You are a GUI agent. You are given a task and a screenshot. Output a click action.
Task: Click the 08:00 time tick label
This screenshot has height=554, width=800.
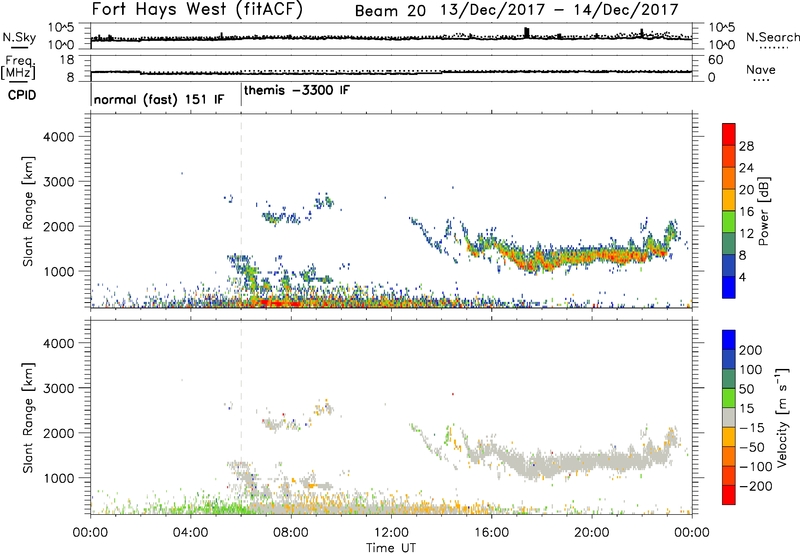tap(291, 533)
